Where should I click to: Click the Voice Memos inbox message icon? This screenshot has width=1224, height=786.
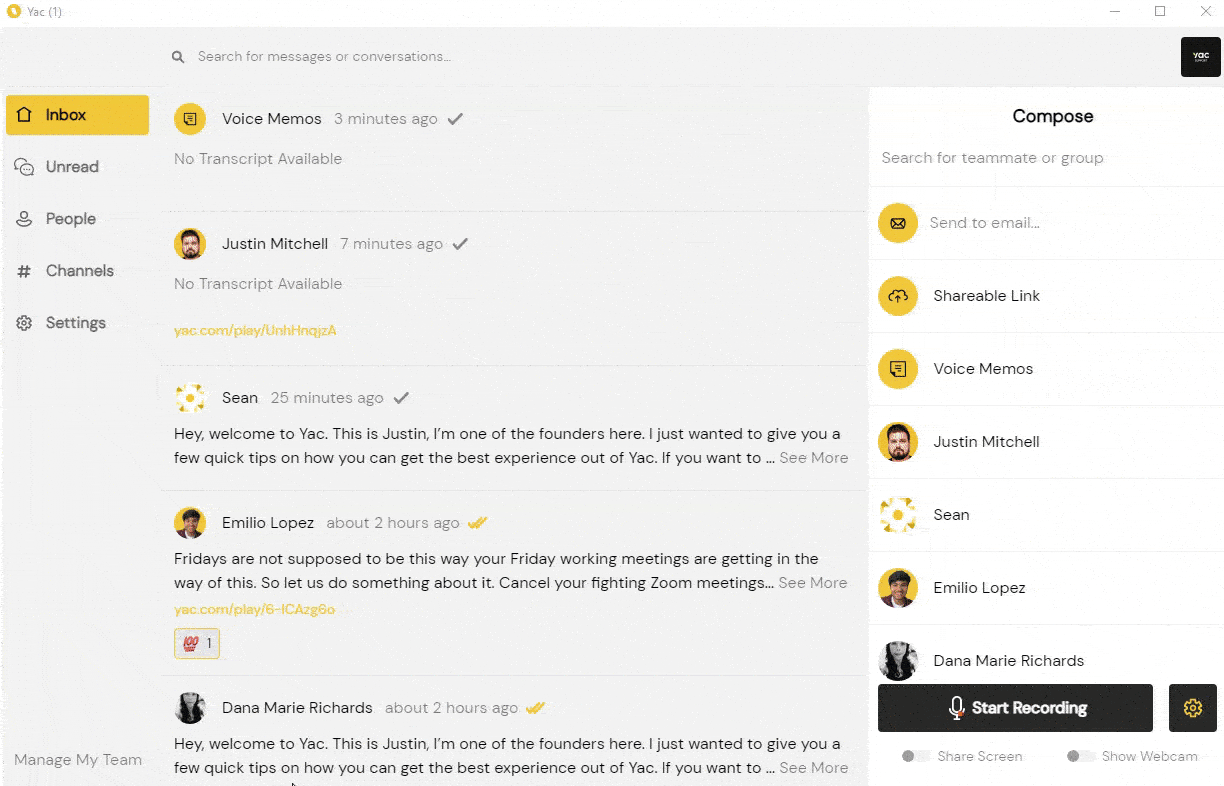tap(190, 119)
